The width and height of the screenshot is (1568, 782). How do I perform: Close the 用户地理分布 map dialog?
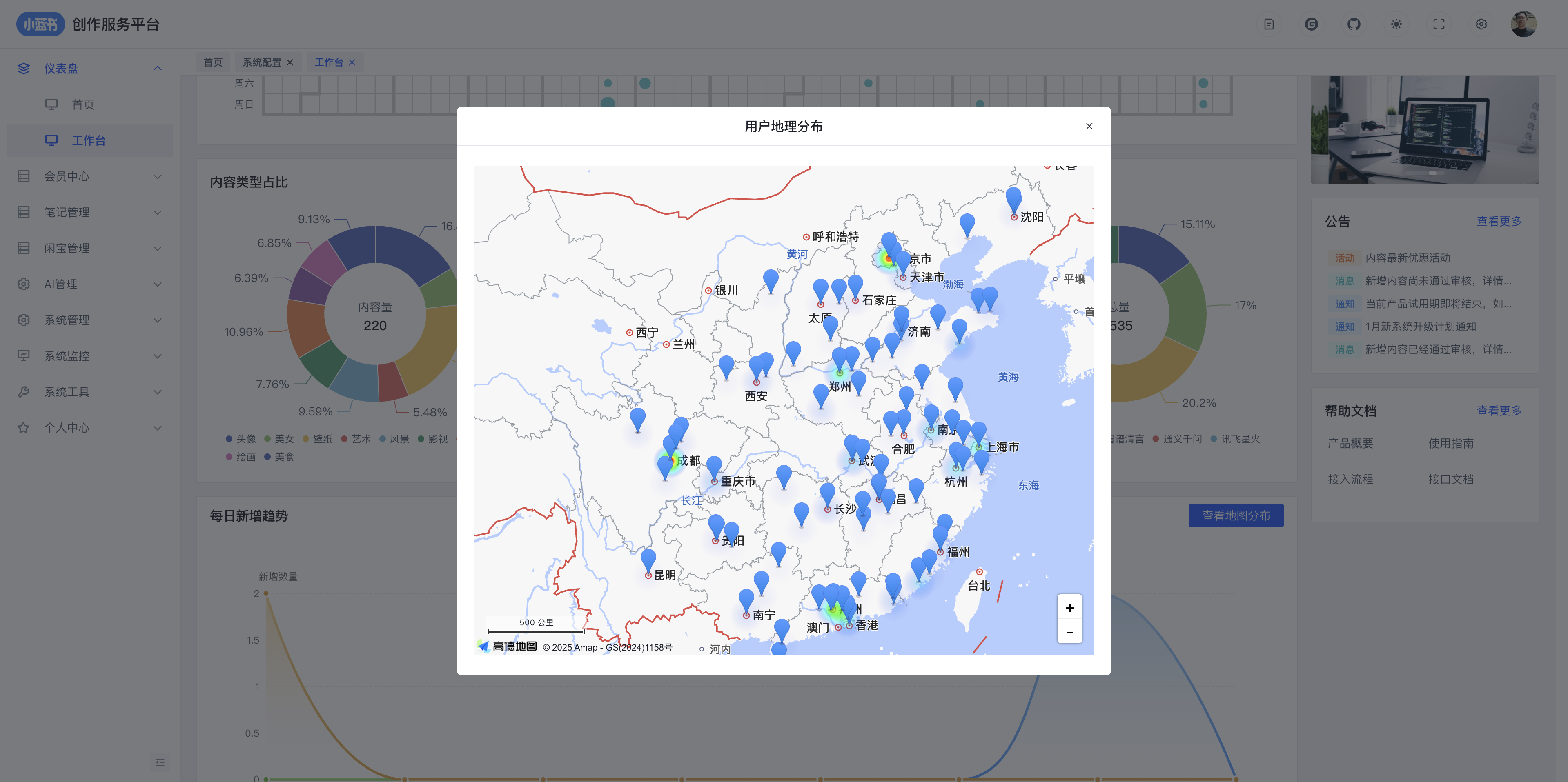click(1089, 126)
